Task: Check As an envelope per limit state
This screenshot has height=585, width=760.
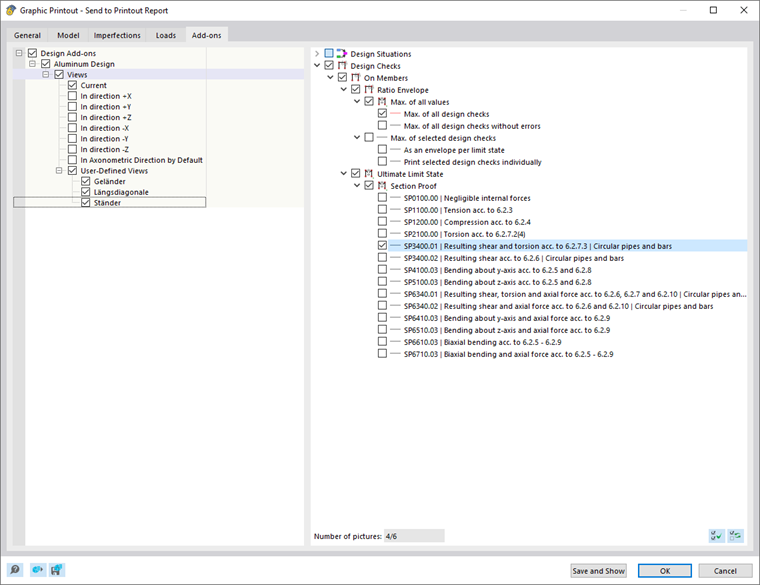Action: tap(382, 150)
